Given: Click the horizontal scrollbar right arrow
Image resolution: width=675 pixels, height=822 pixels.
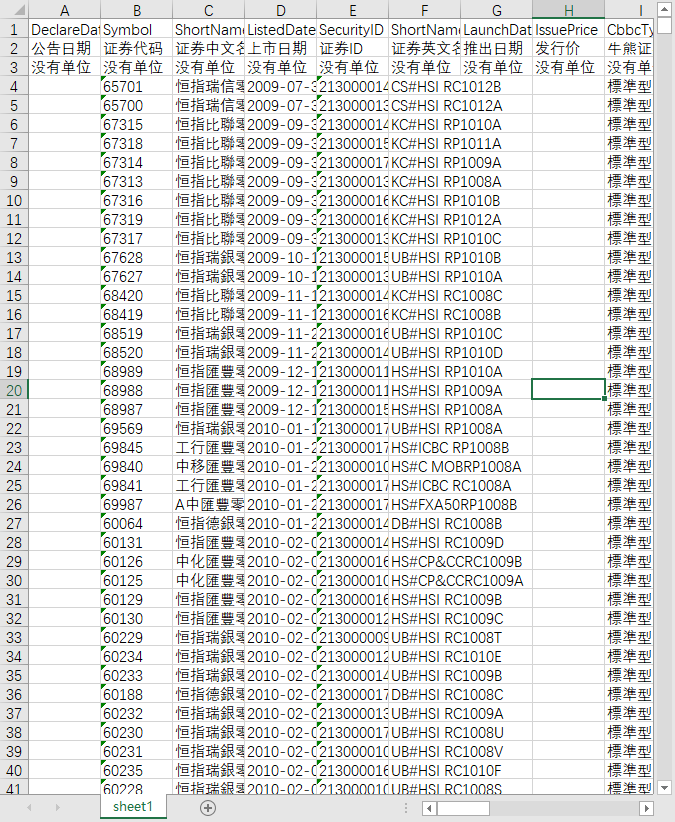Looking at the screenshot, I should pyautogui.click(x=647, y=808).
